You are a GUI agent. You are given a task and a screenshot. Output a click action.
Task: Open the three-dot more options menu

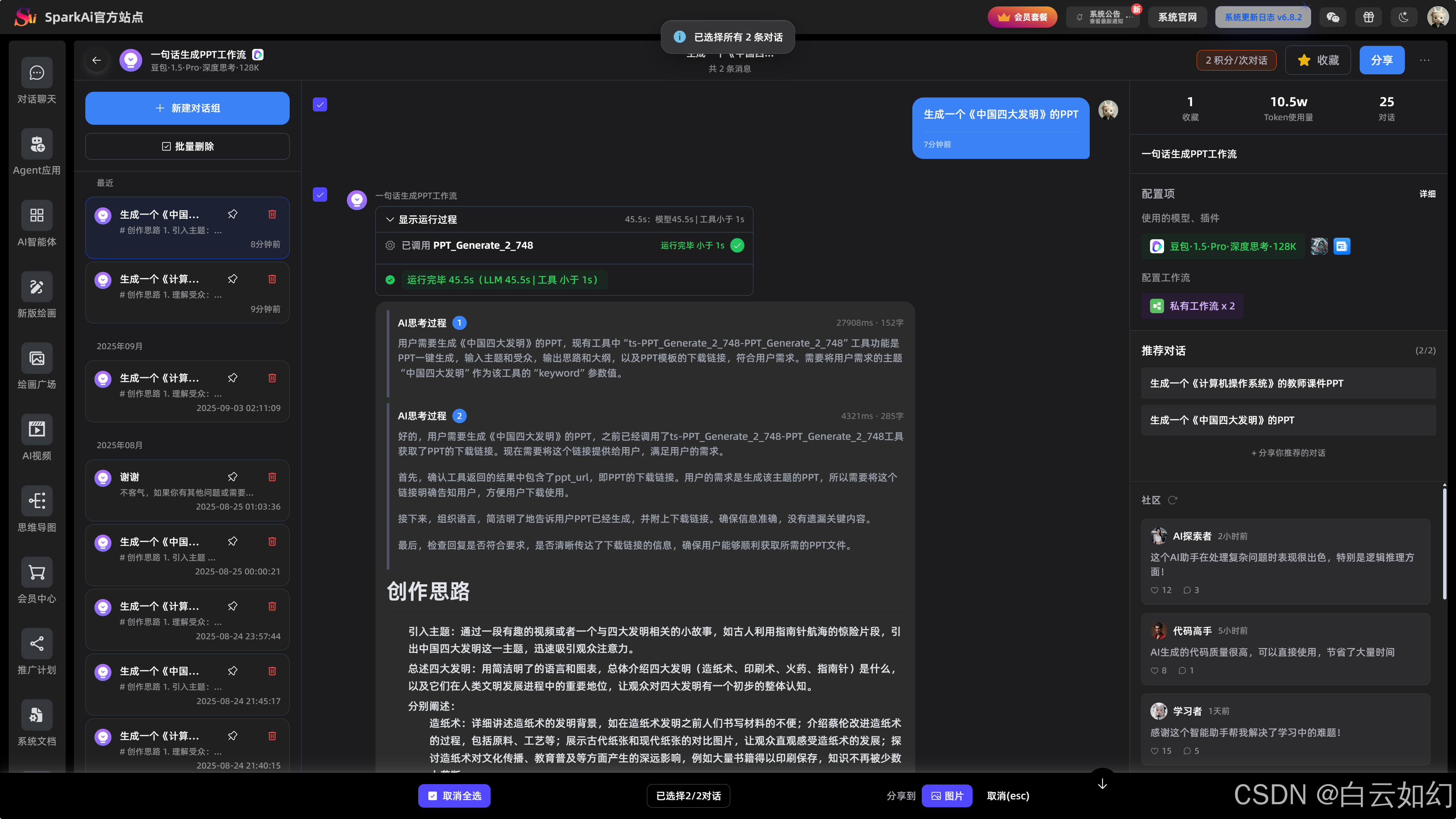1425,60
